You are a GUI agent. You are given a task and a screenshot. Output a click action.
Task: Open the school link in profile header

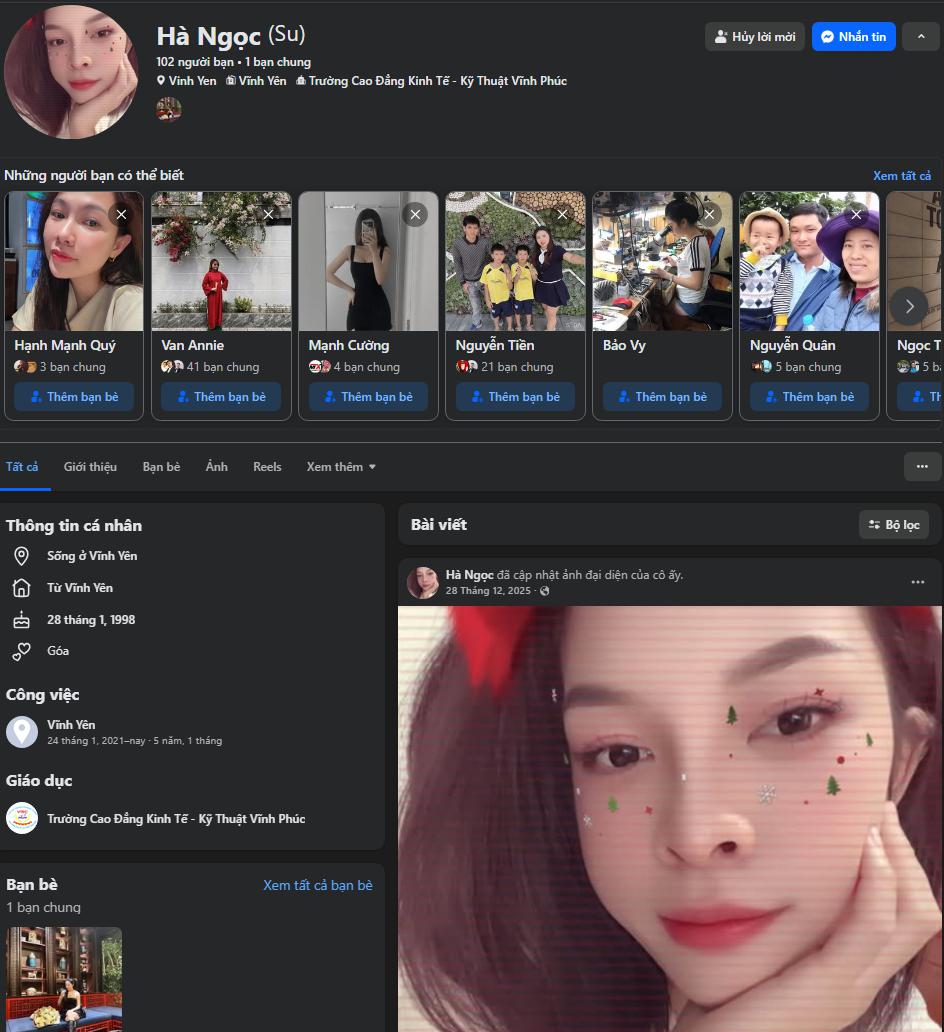[438, 81]
